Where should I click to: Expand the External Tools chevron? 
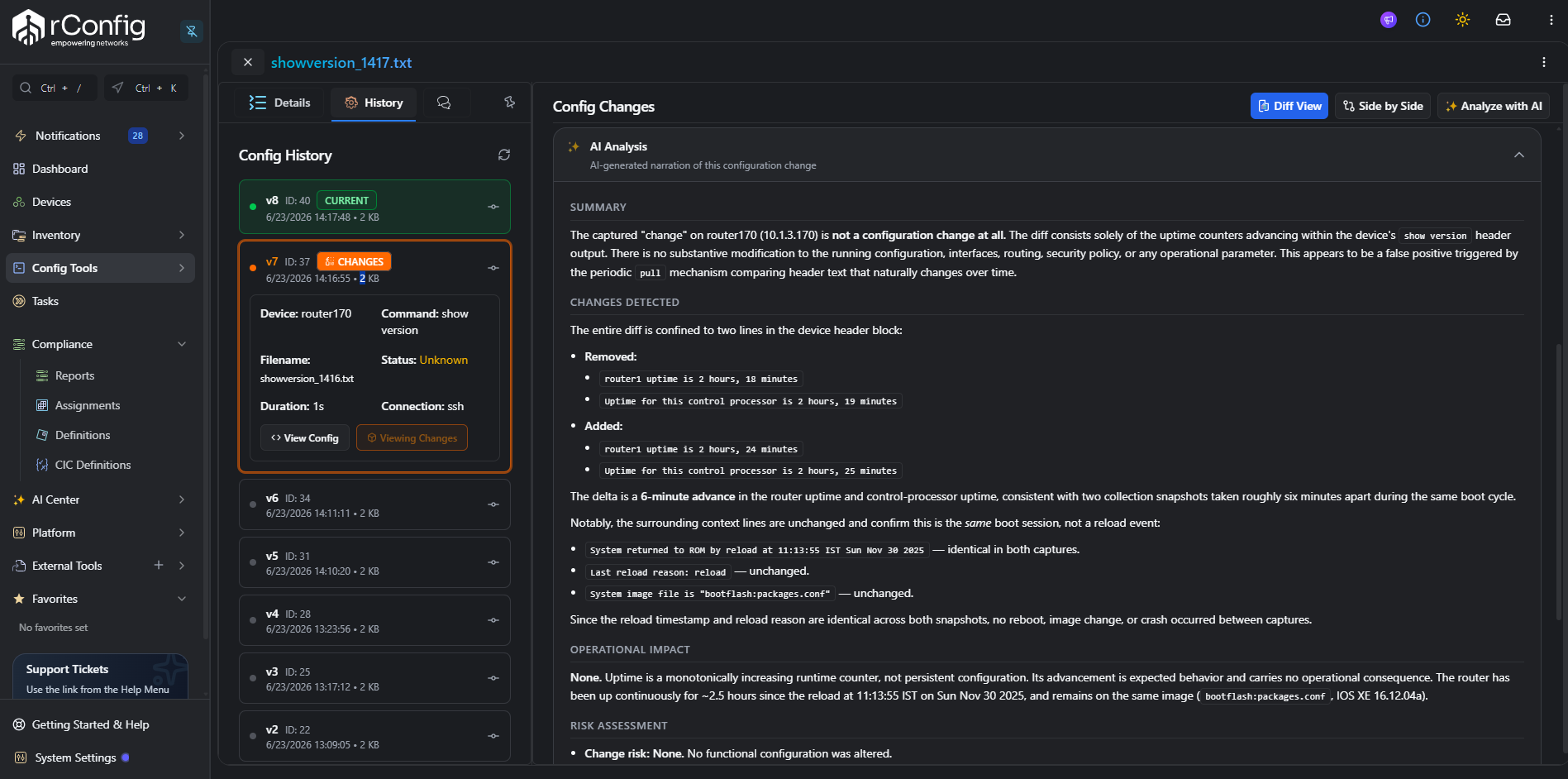(181, 566)
